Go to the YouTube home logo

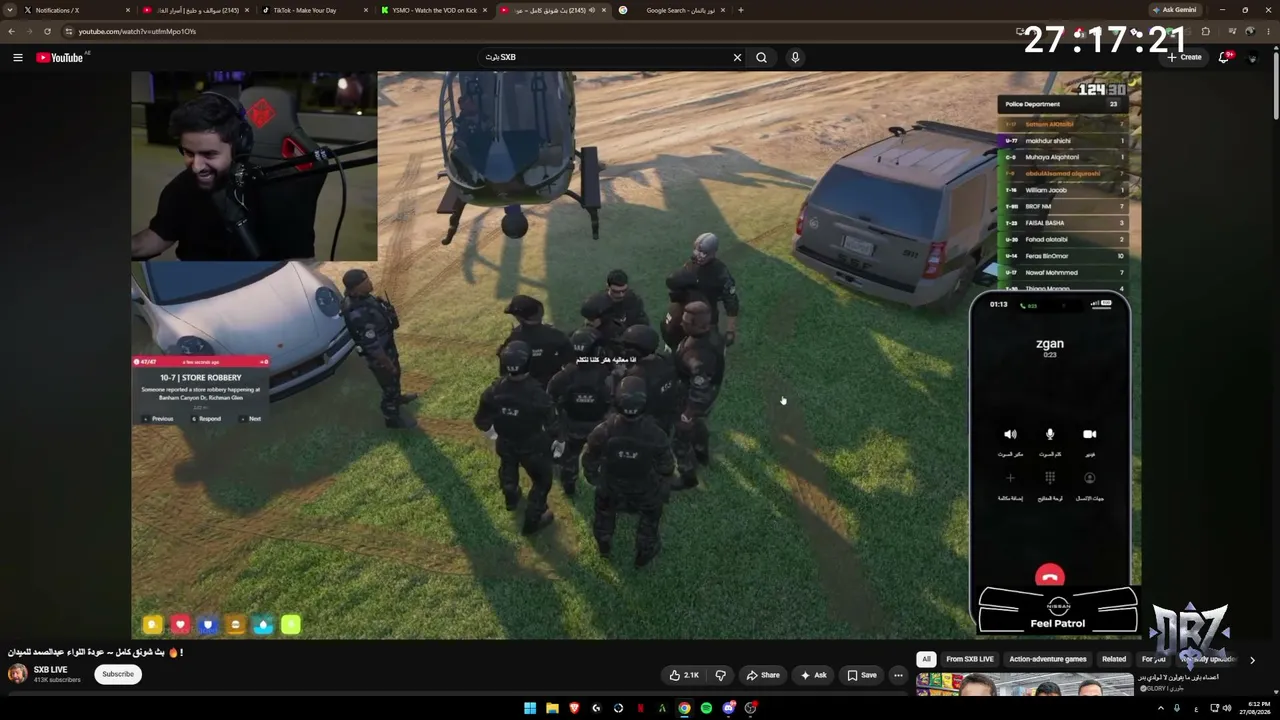coord(60,57)
